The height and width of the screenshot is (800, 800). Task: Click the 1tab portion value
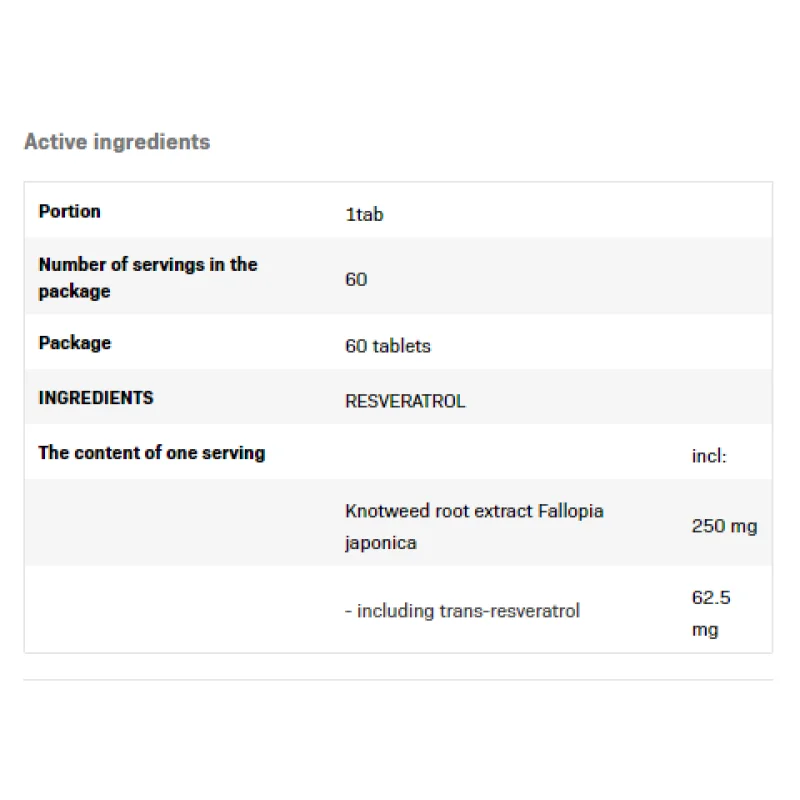point(364,214)
